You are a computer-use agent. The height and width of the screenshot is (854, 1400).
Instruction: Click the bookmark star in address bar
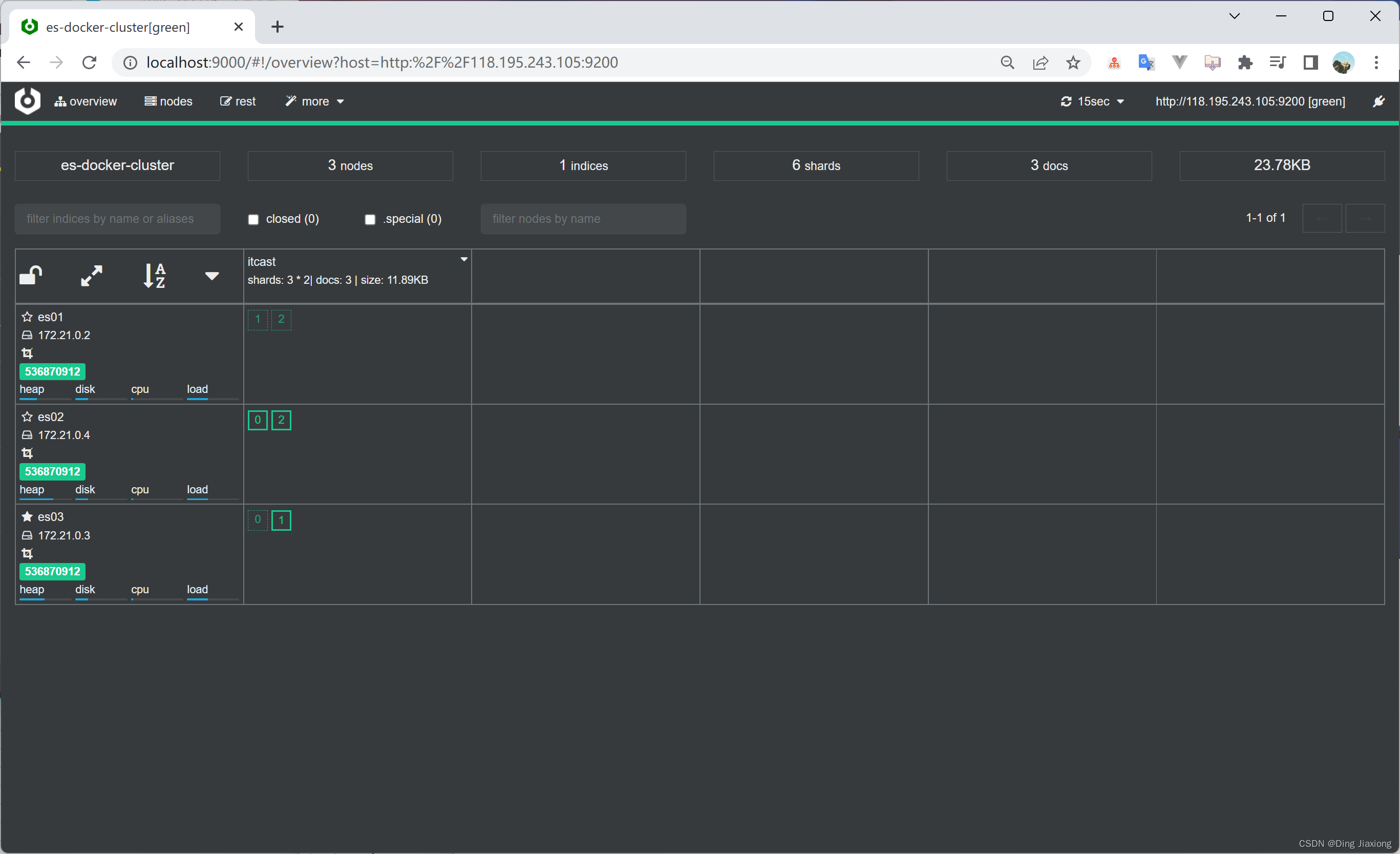1073,63
